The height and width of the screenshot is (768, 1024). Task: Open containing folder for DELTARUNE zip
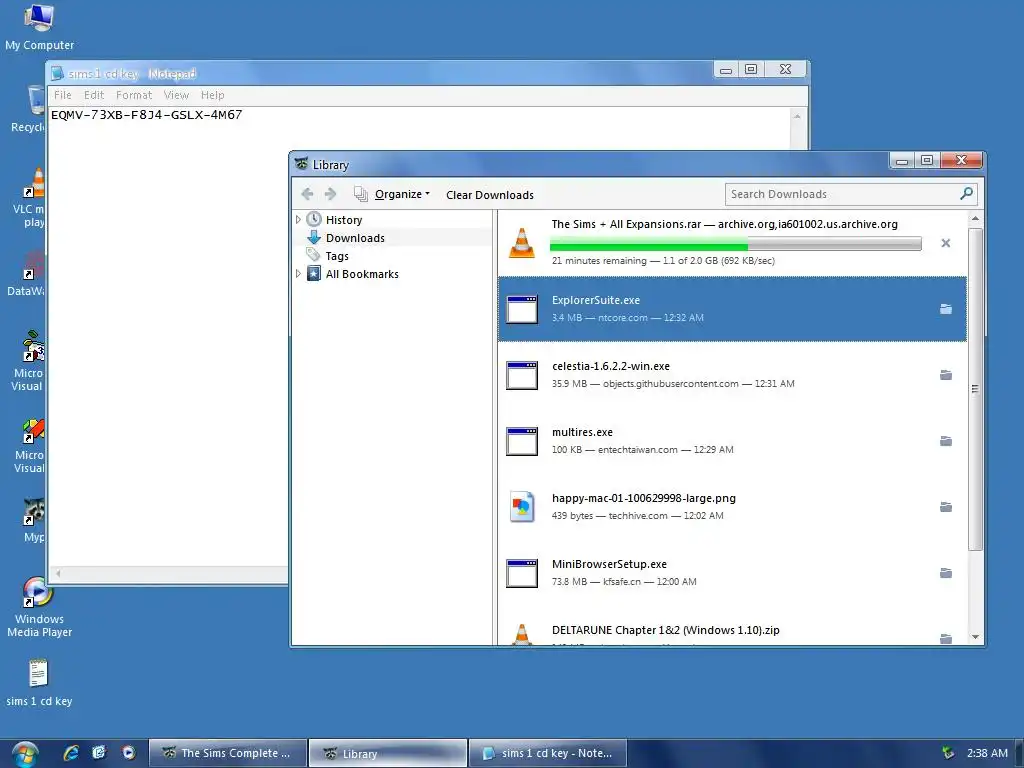pyautogui.click(x=946, y=638)
